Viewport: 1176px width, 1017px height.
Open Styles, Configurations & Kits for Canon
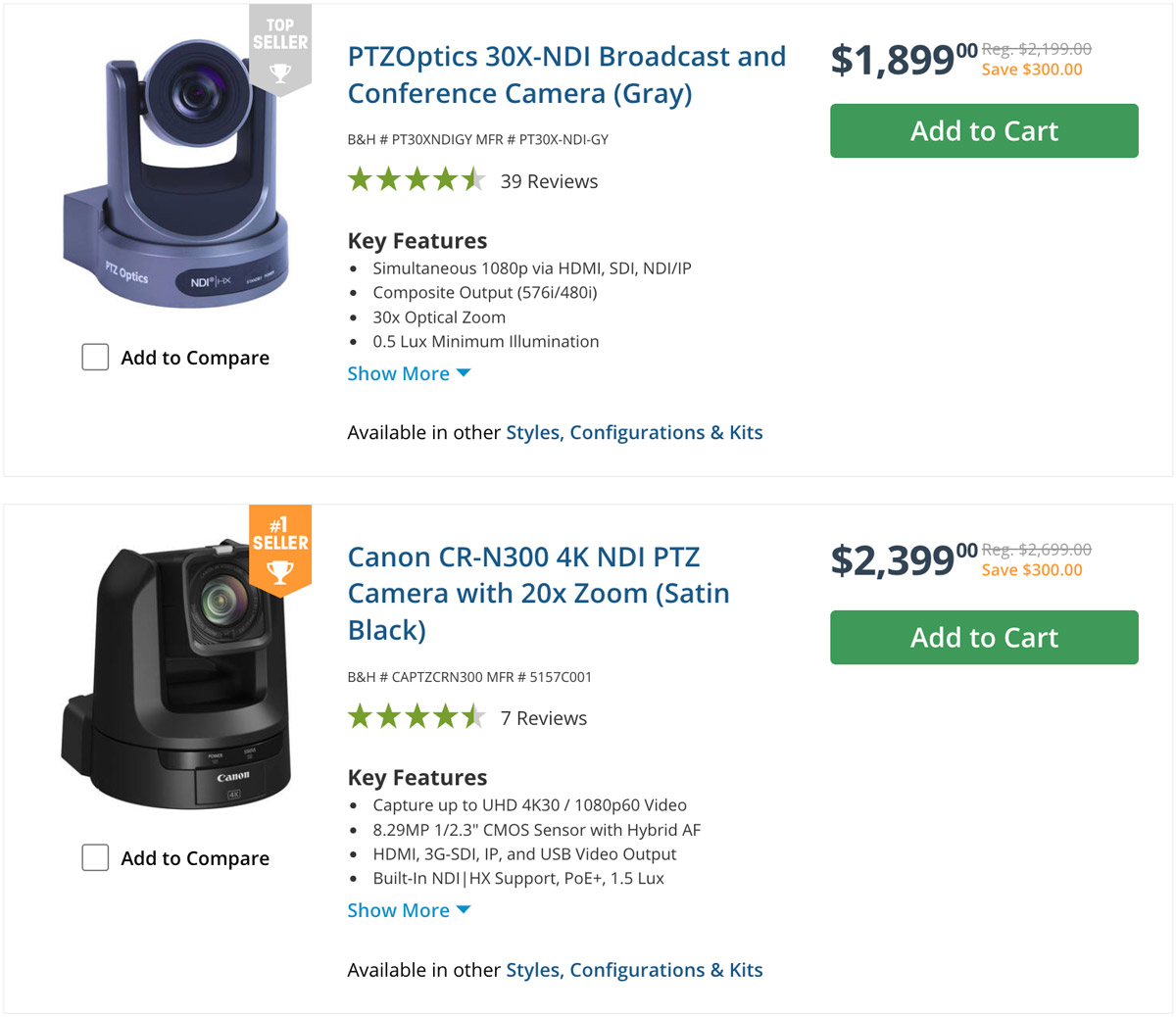coord(634,970)
